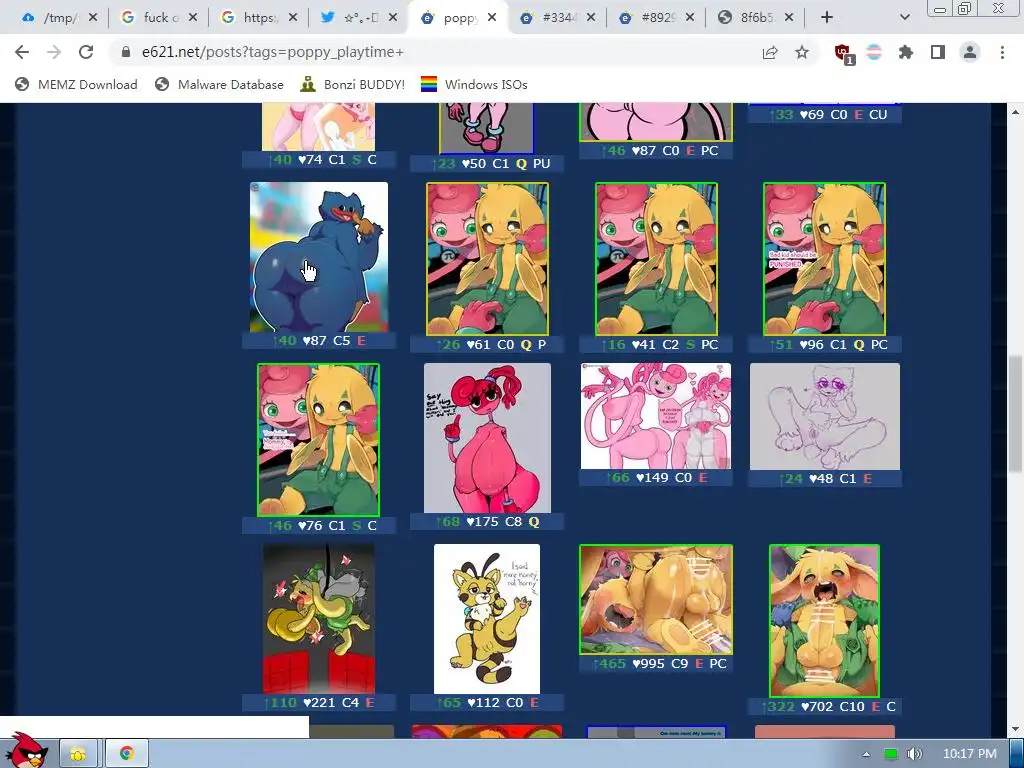Close the active poppy tab
The width and height of the screenshot is (1024, 768).
coord(492,18)
